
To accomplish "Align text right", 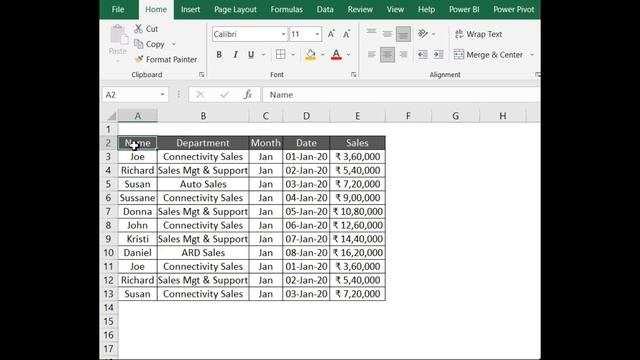I will tap(403, 54).
